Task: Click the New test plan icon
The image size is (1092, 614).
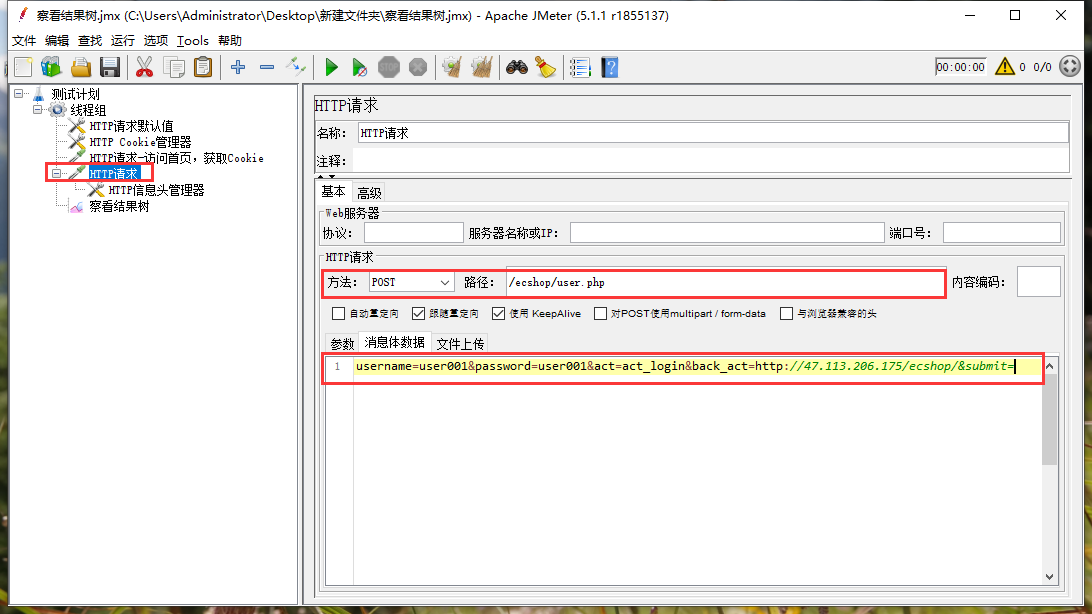Action: click(23, 68)
